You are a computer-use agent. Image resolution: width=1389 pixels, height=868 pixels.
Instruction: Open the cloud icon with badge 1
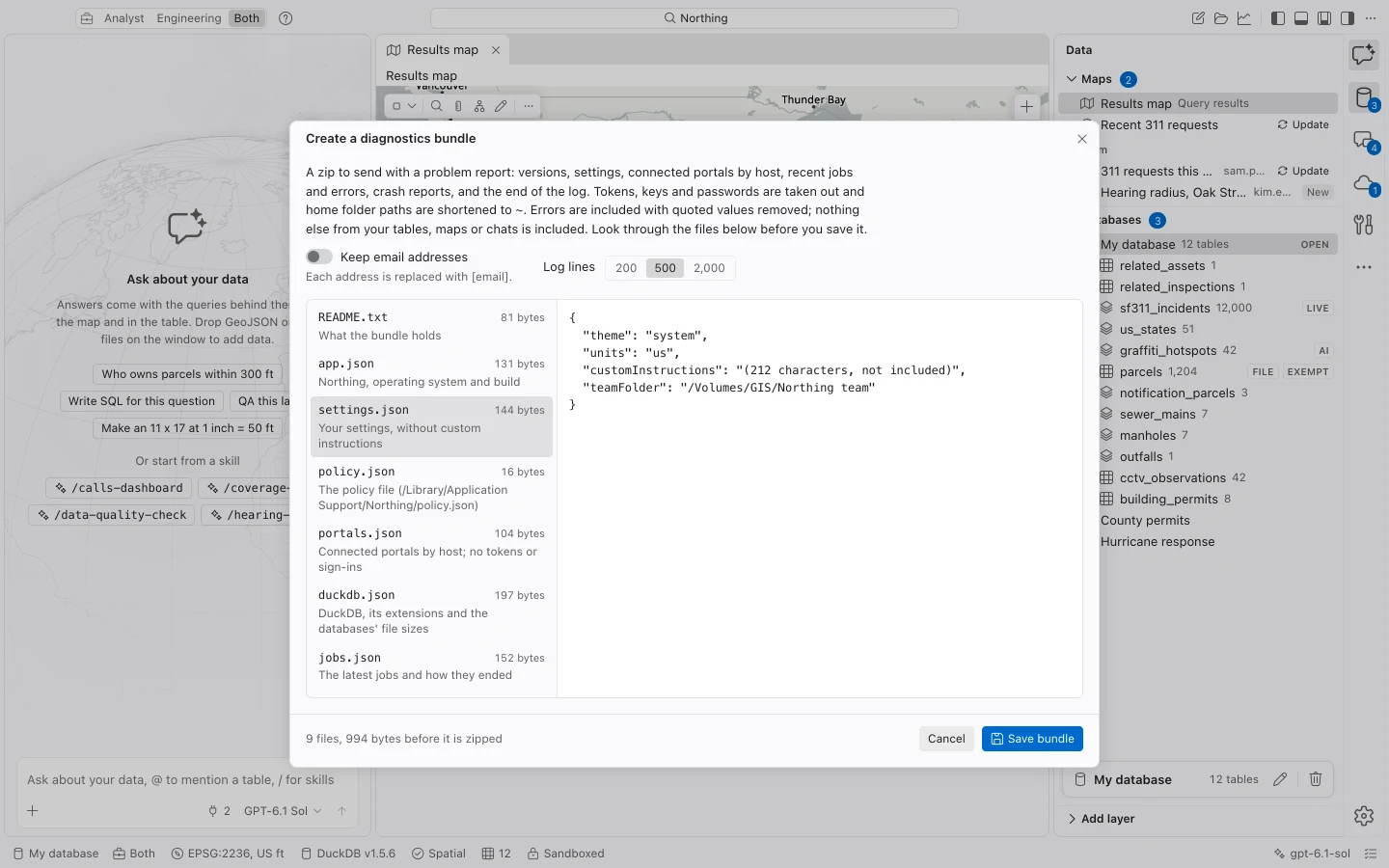point(1363,183)
